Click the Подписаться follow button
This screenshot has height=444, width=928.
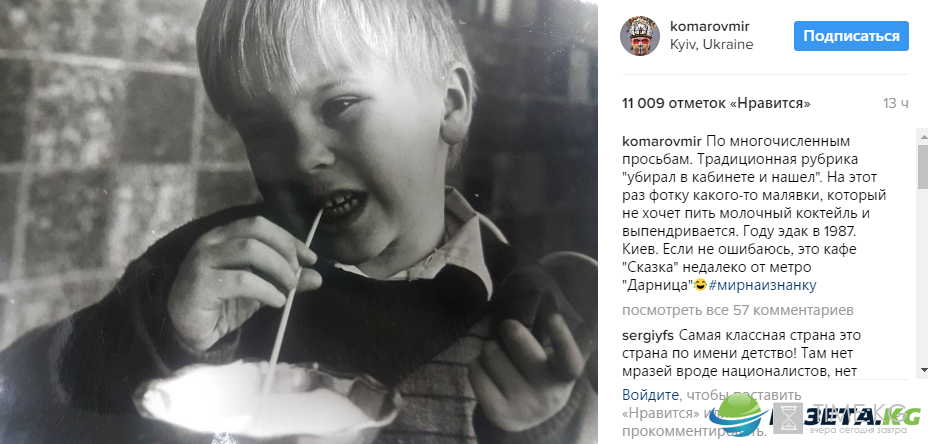point(851,36)
